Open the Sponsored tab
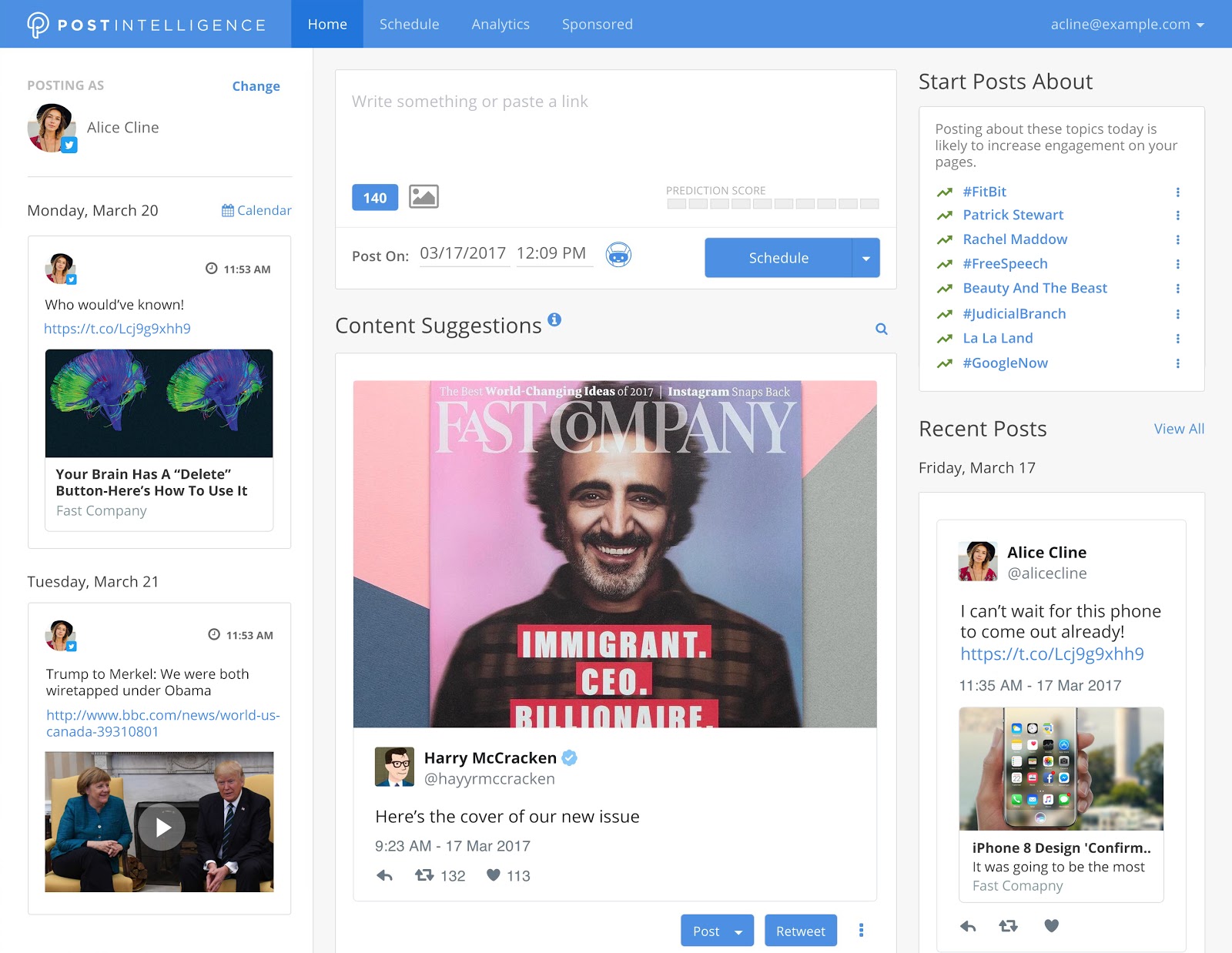The width and height of the screenshot is (1232, 953). (x=597, y=25)
